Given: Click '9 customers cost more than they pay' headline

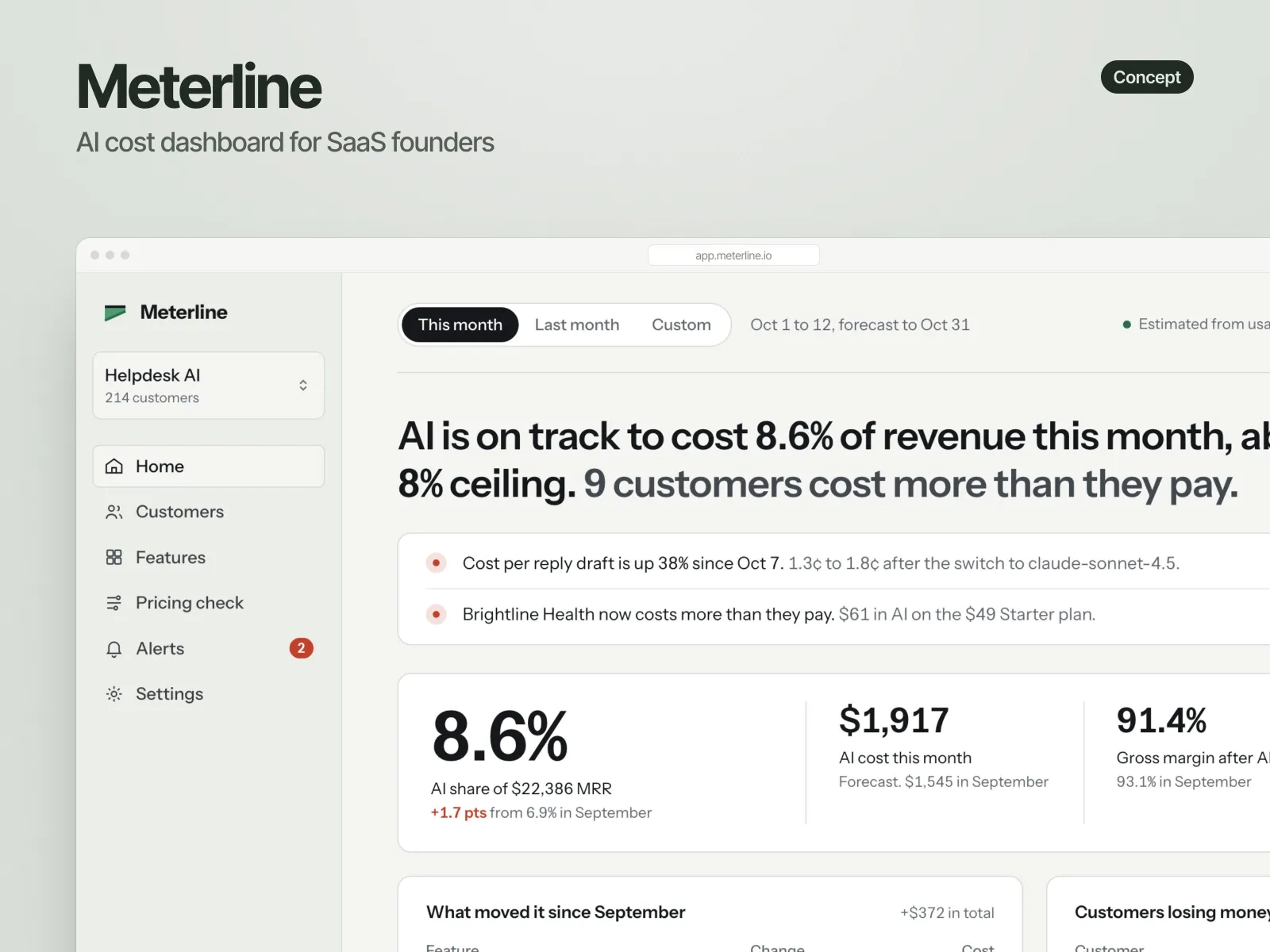Looking at the screenshot, I should 910,484.
